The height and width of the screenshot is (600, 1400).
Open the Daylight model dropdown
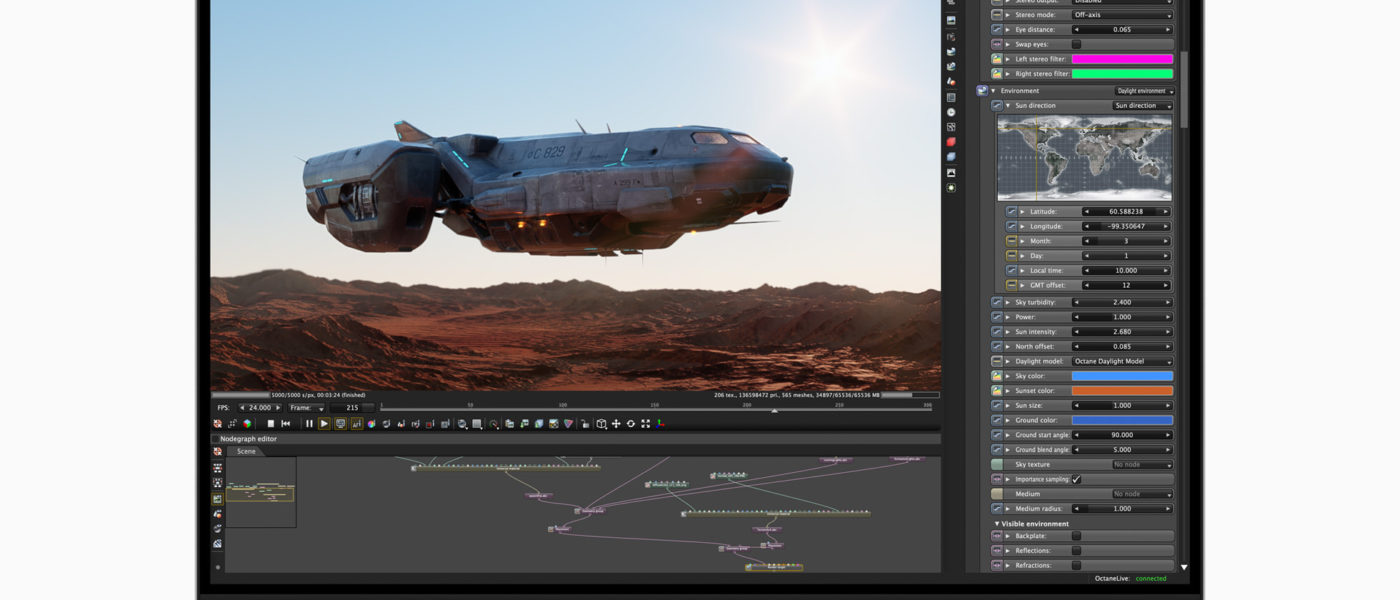(x=1122, y=361)
